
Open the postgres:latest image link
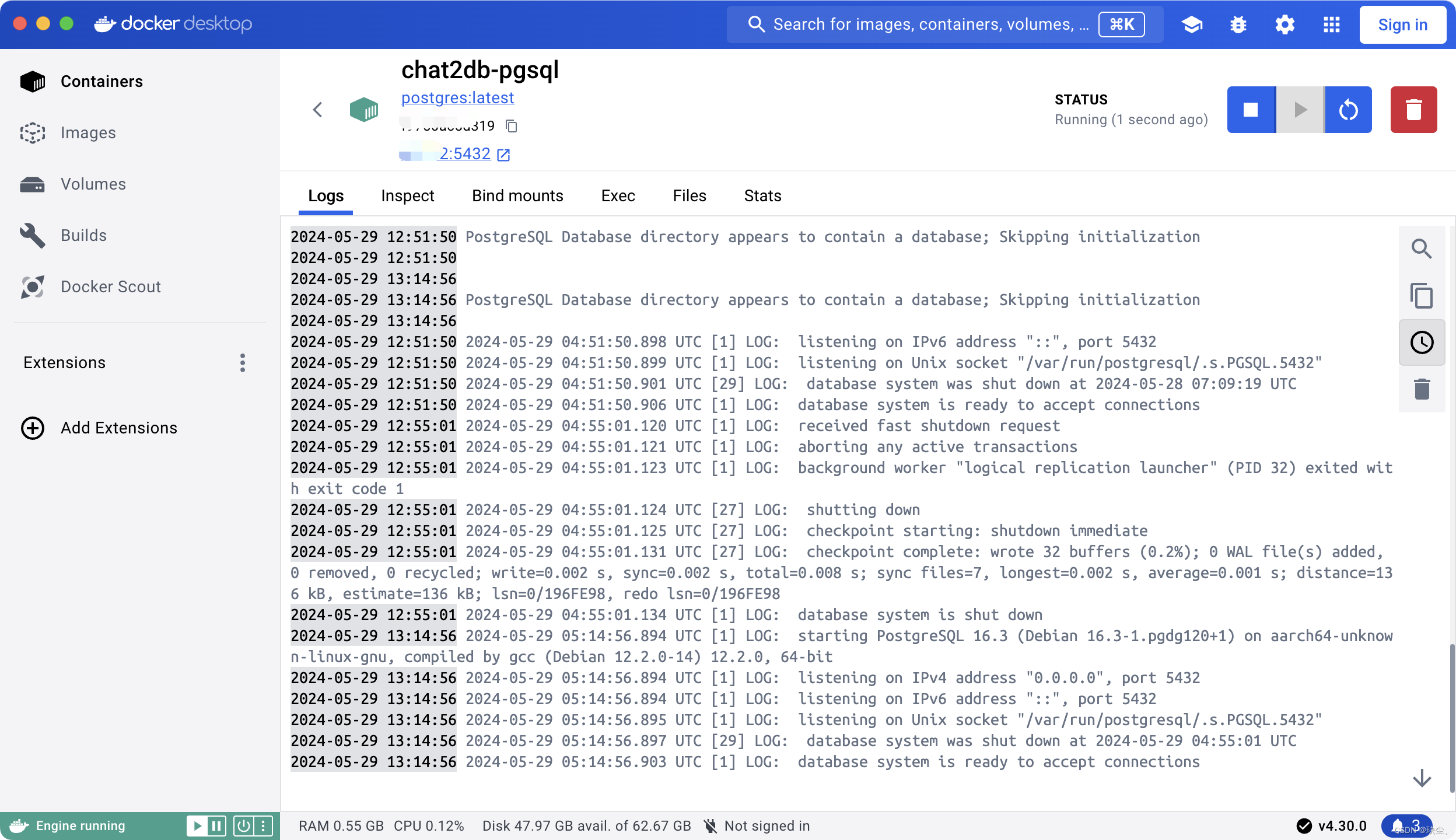[458, 98]
